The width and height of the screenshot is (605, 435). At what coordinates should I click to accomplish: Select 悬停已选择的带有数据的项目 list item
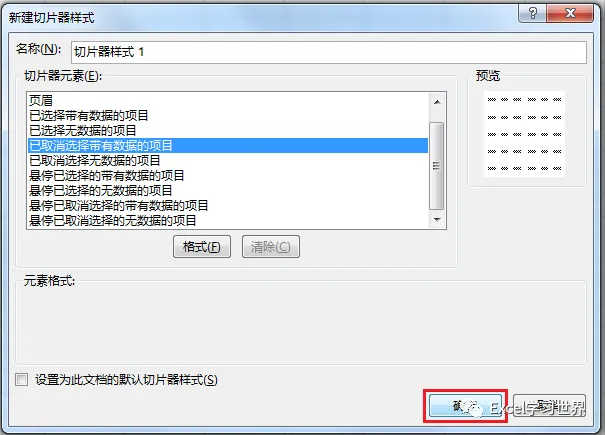[228, 176]
